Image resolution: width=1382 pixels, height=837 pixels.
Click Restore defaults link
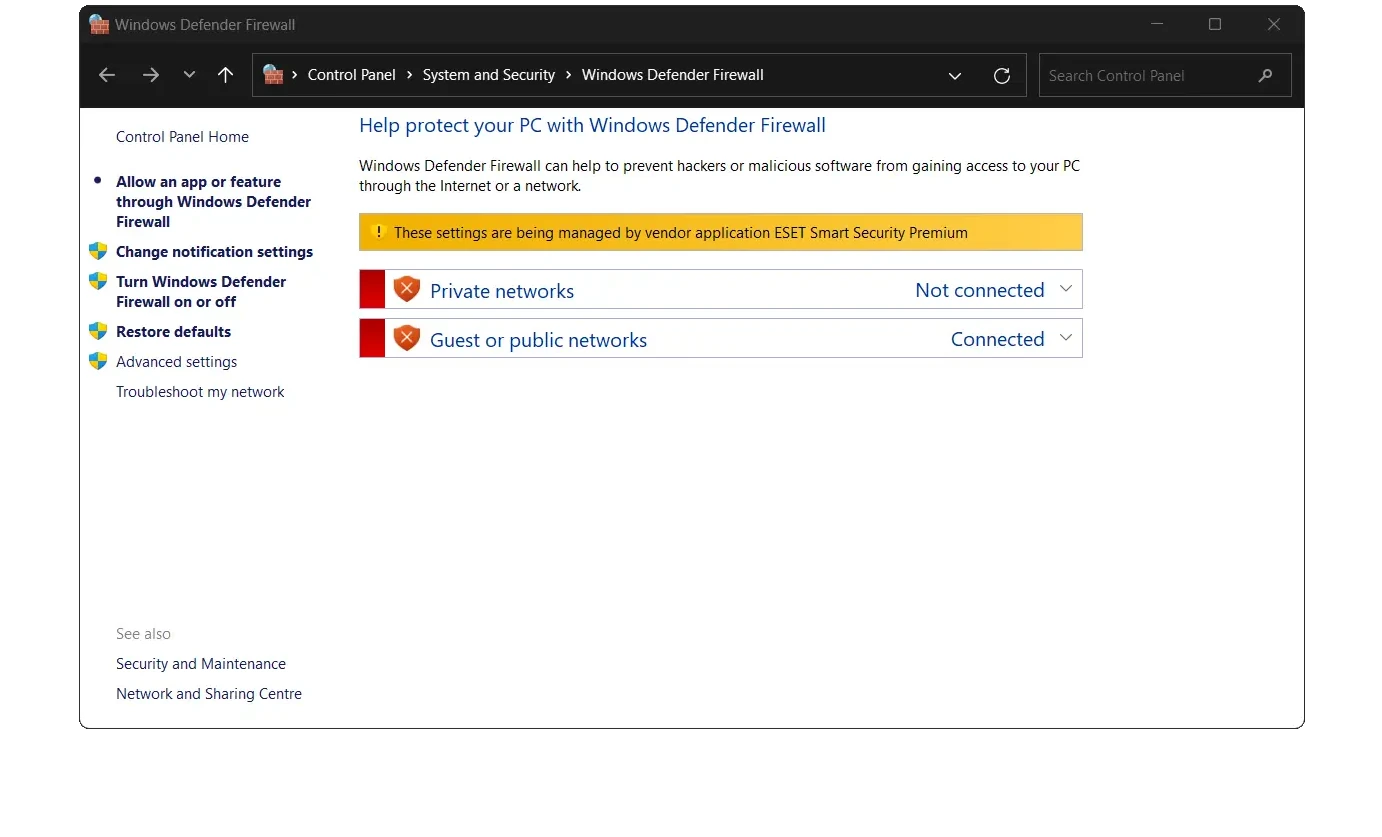(173, 332)
